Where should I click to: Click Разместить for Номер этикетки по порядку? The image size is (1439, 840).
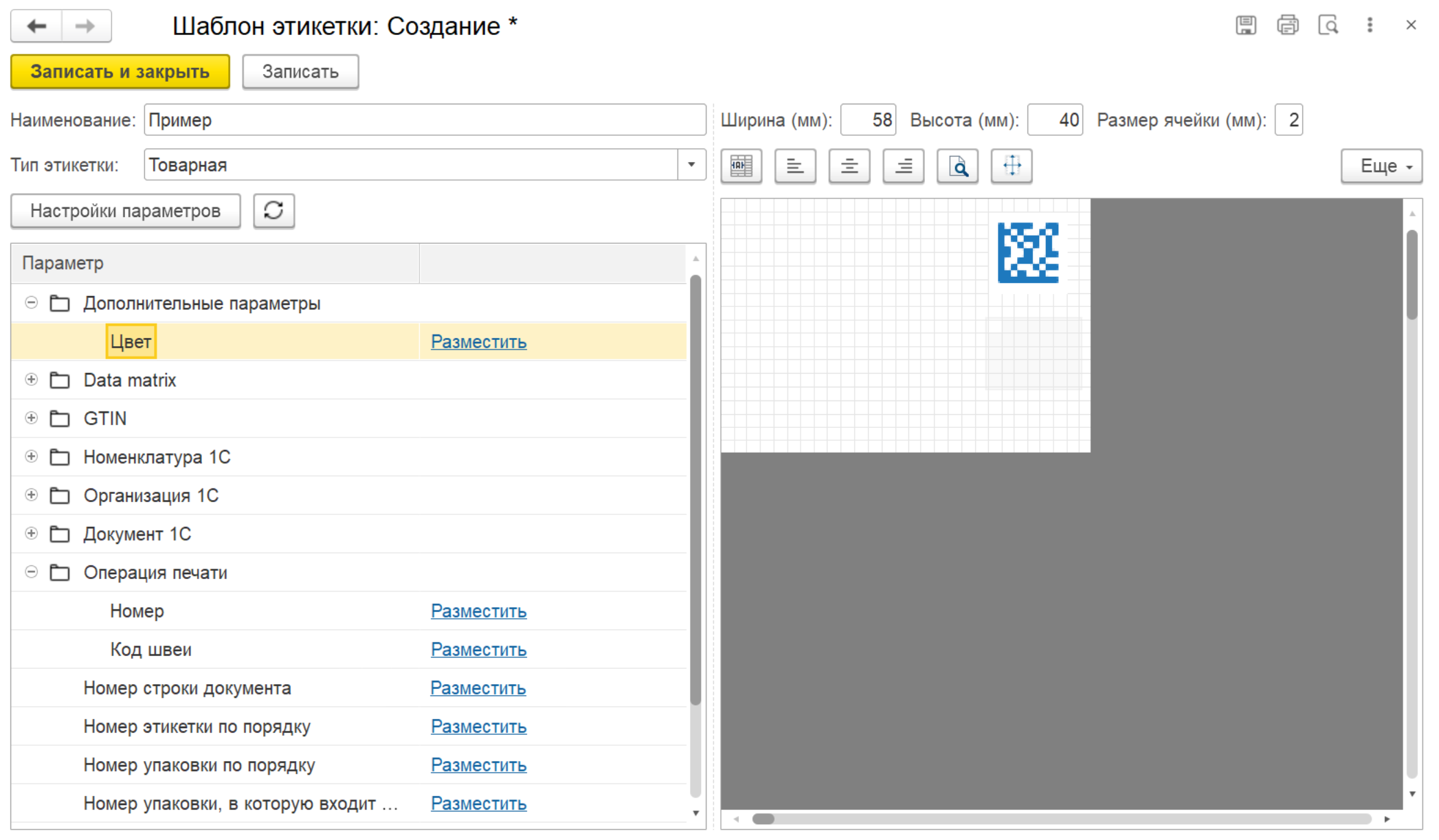(x=478, y=726)
